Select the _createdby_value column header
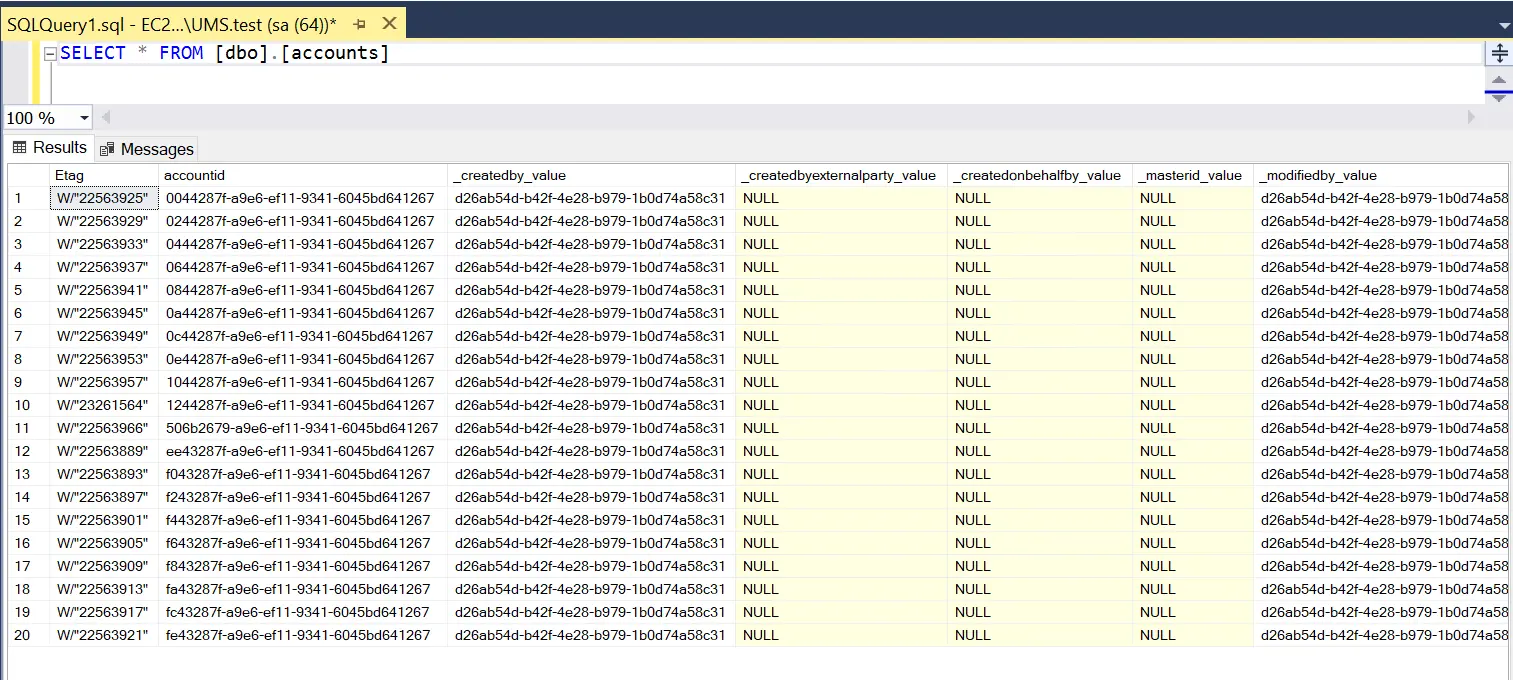The height and width of the screenshot is (680, 1513). pos(591,175)
